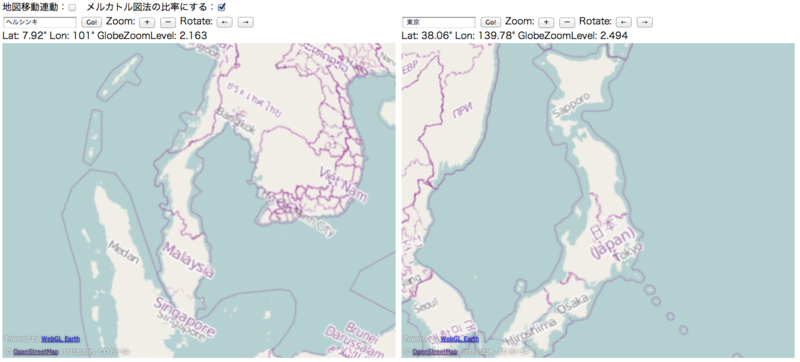
Task: Rotate the right map leftward
Action: coord(623,22)
